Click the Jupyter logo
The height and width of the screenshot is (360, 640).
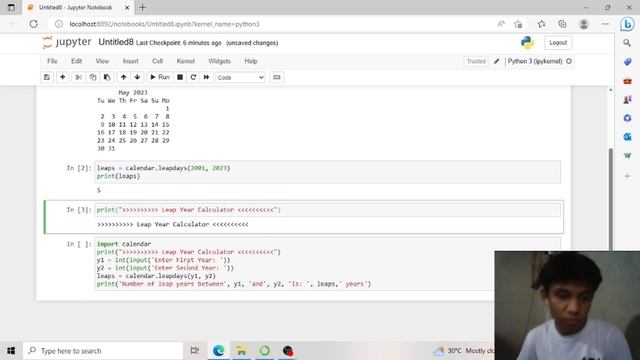pyautogui.click(x=67, y=42)
